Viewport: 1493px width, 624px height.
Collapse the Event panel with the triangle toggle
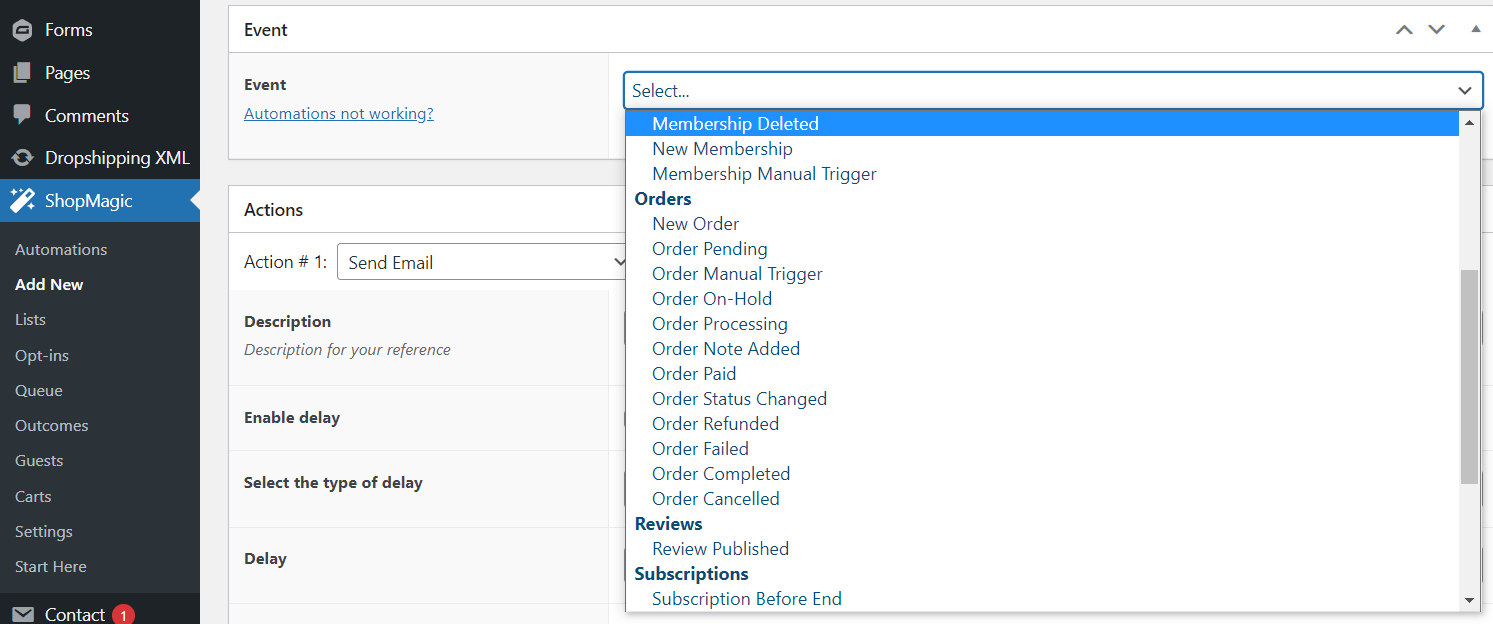coord(1476,29)
